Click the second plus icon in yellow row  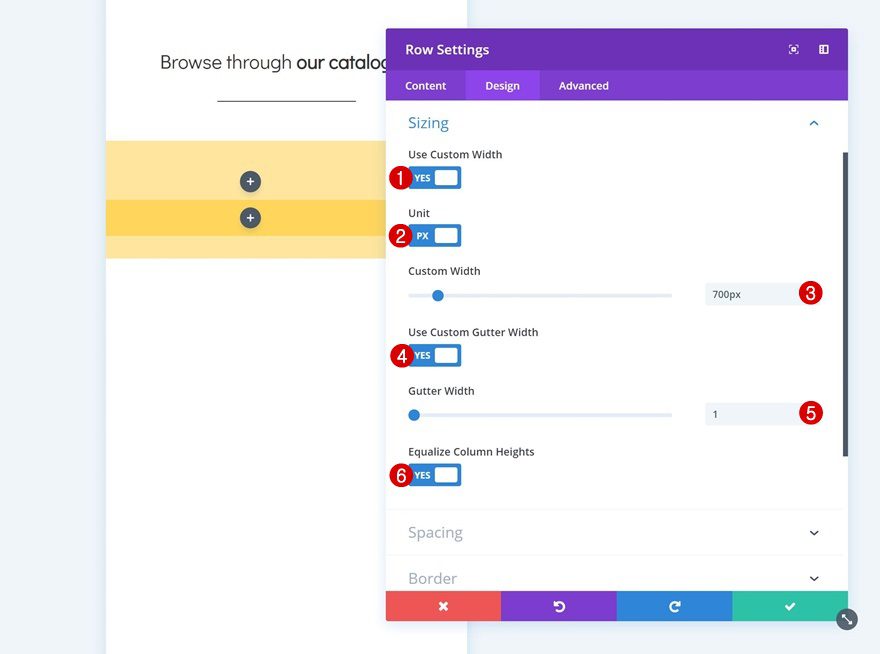pos(250,217)
